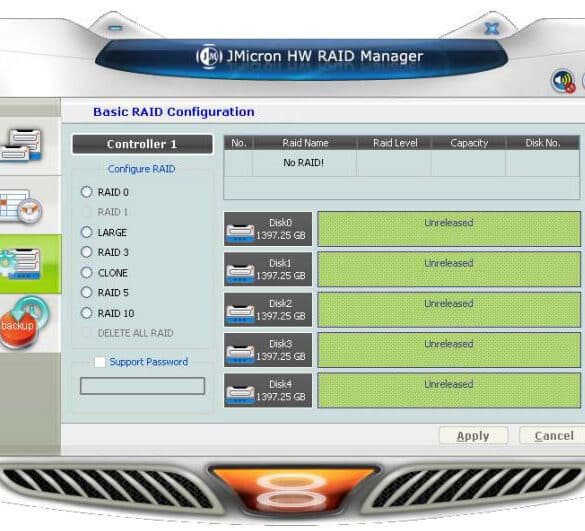Click the Apply button
The height and width of the screenshot is (531, 585).
[473, 436]
